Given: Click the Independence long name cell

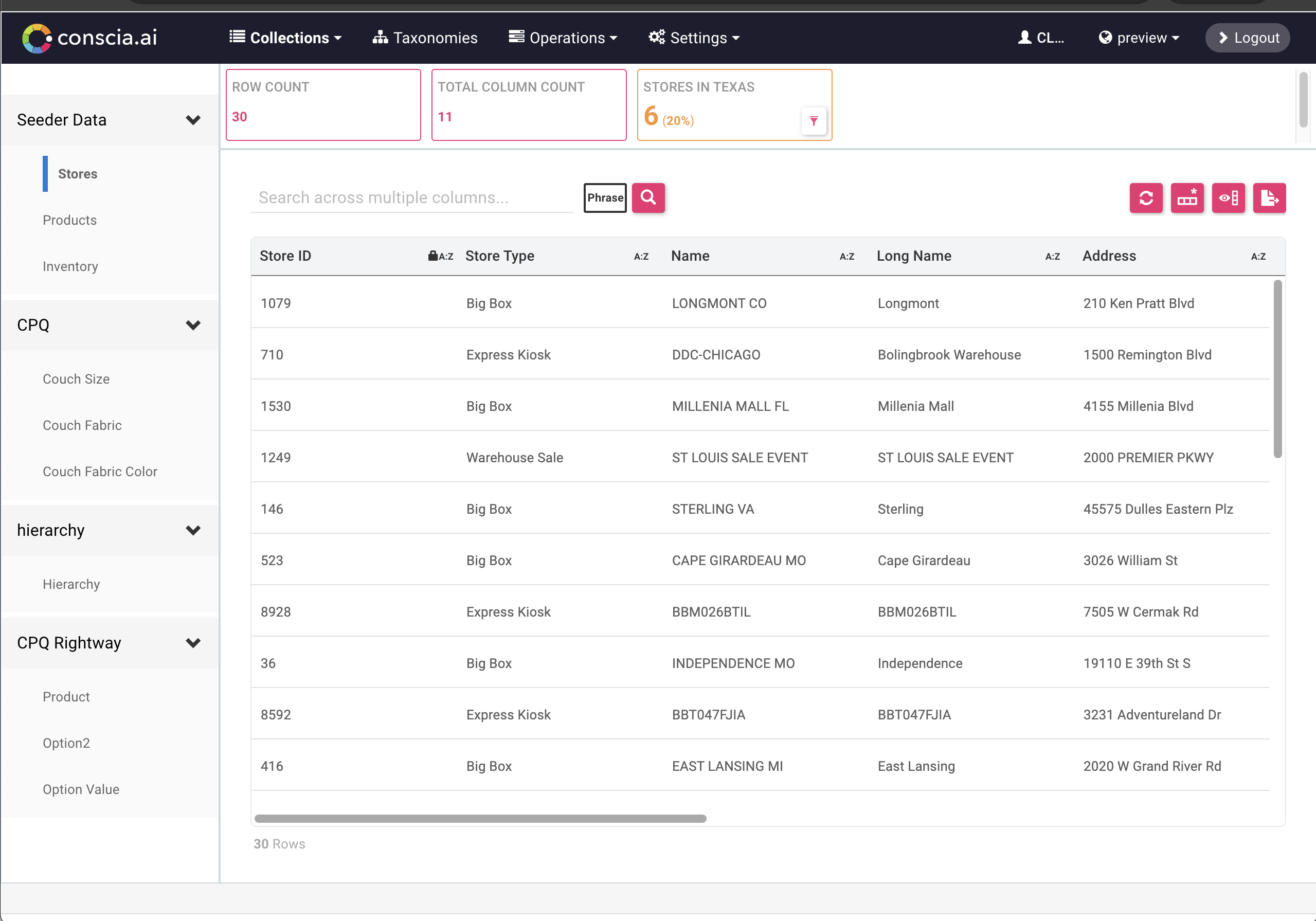Looking at the screenshot, I should click(x=920, y=663).
